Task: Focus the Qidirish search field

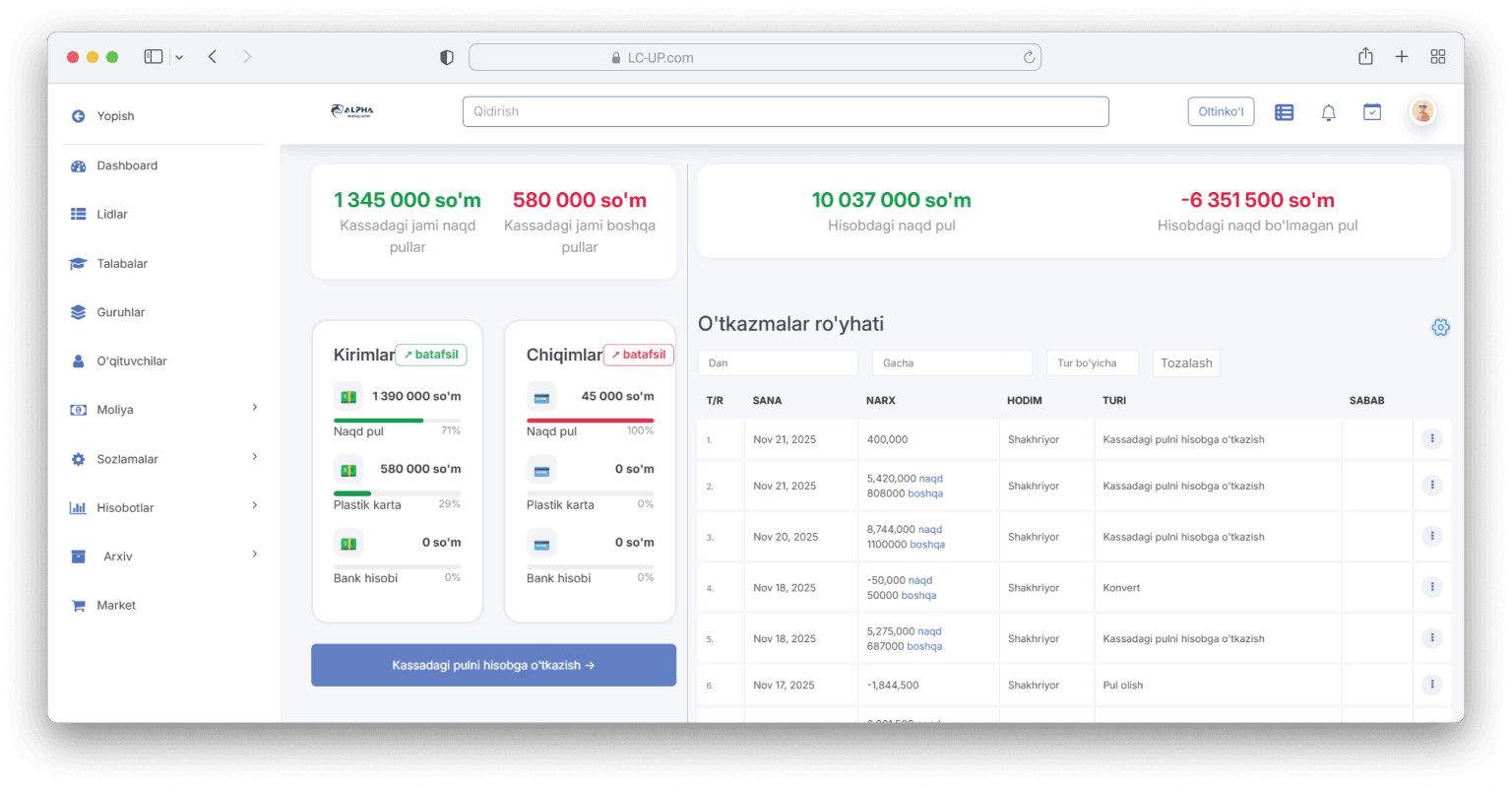Action: pos(785,111)
